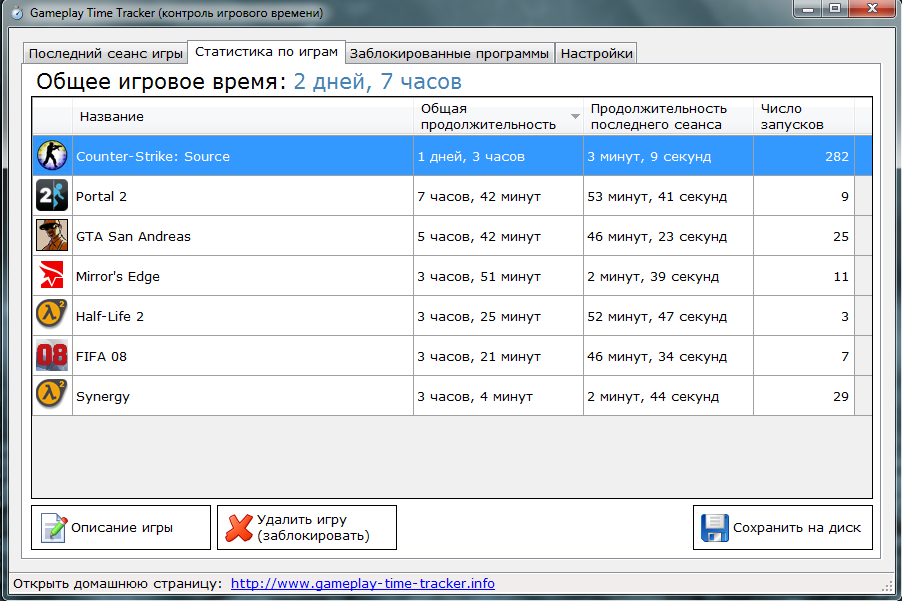The image size is (902, 601).
Task: Sort by Продолжительность последнего сеанса column
Action: 668,116
